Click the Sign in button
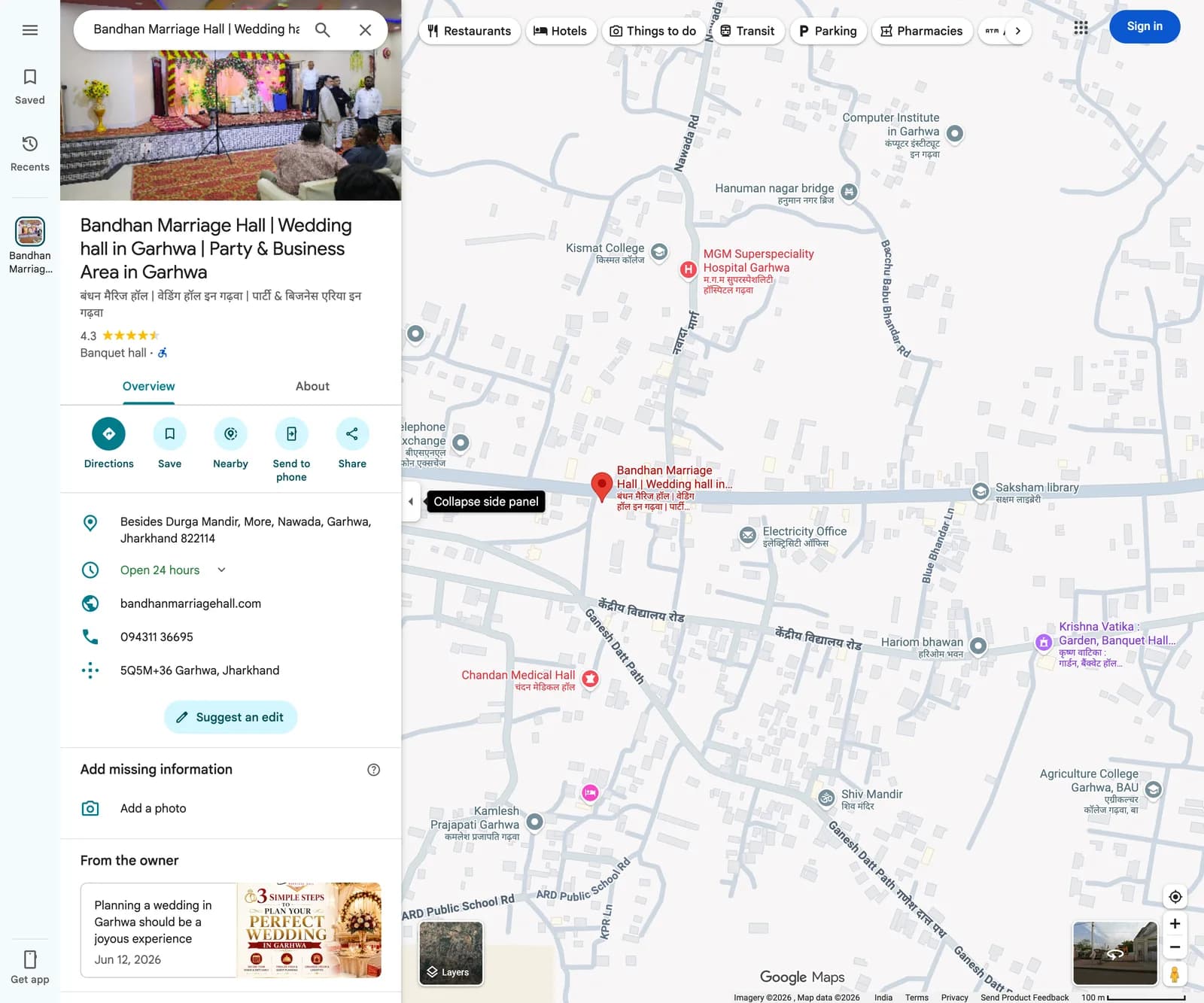Screen dimensions: 1204x1003 (x=1145, y=26)
